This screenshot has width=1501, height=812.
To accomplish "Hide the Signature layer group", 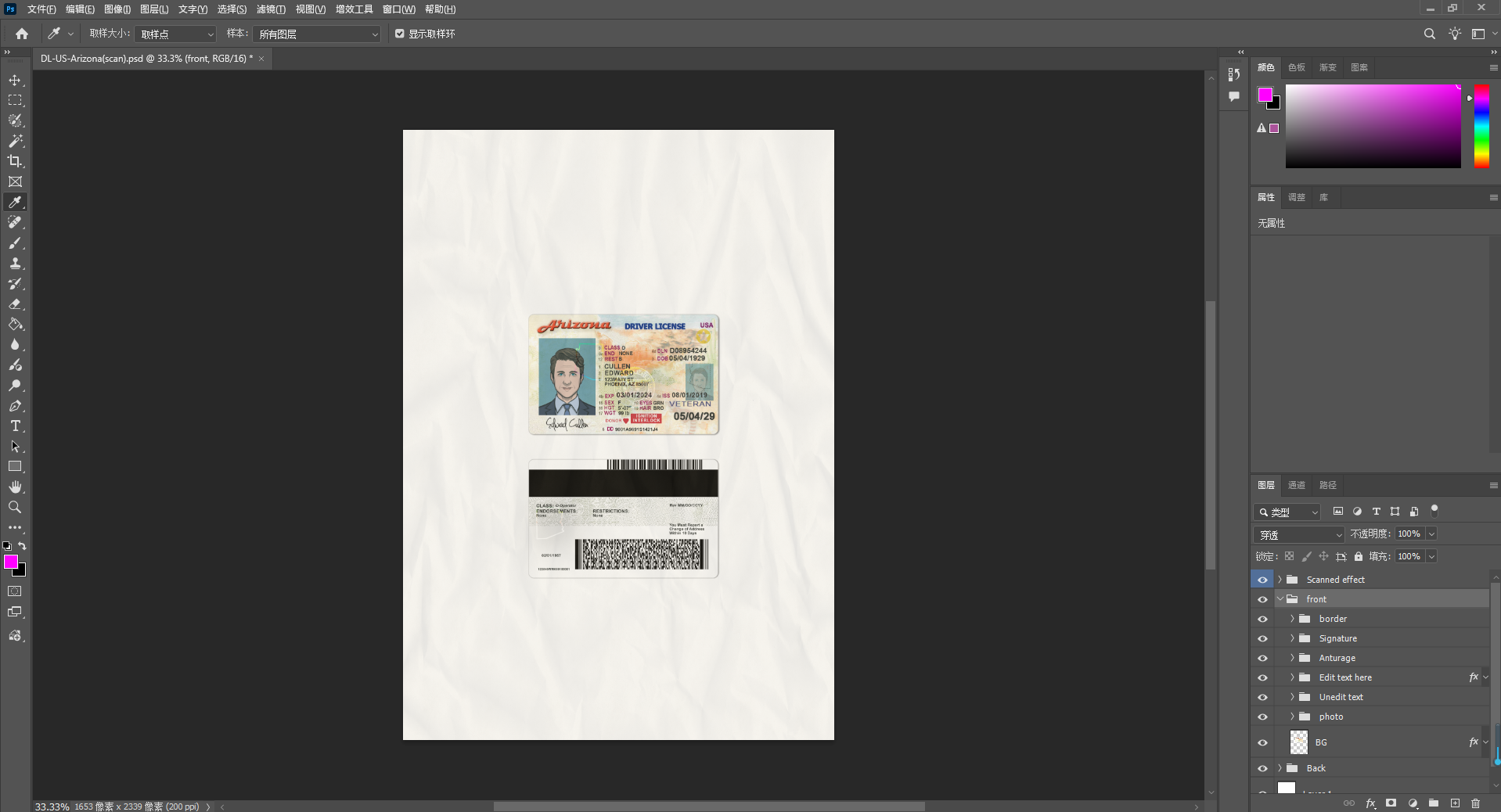I will (x=1262, y=639).
